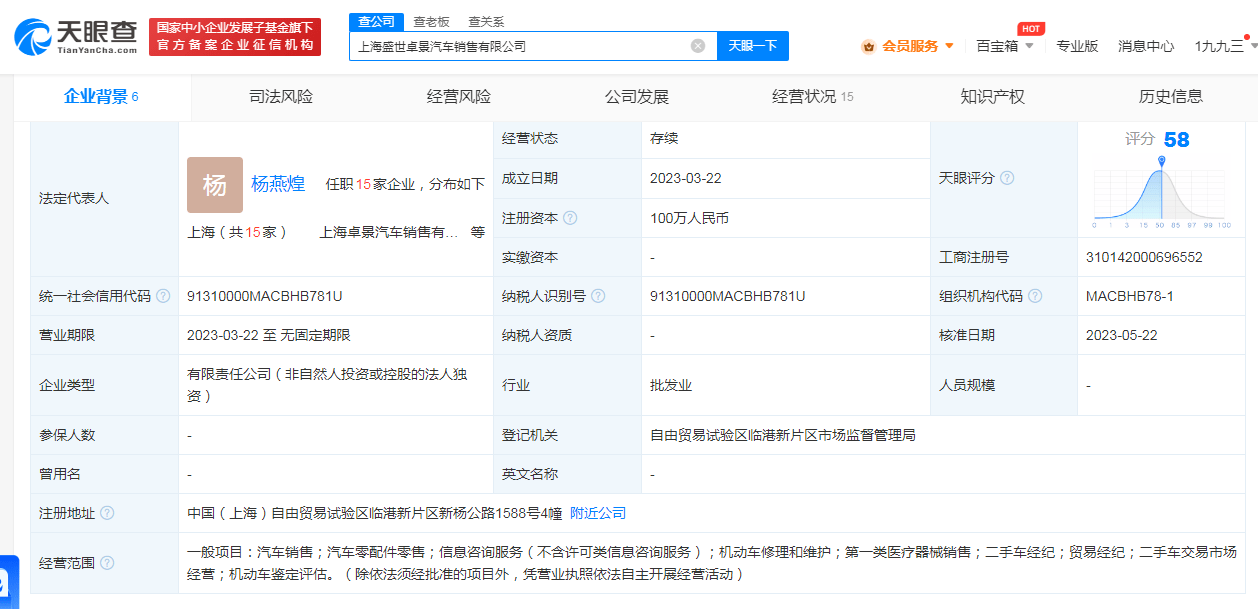
Task: Open legal representative 杨燕煌 profile
Action: [278, 184]
